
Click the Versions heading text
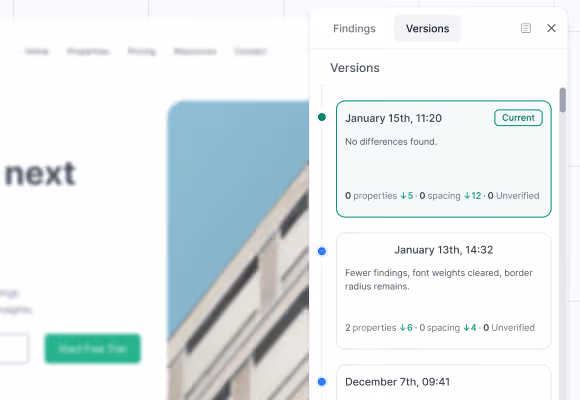[355, 68]
